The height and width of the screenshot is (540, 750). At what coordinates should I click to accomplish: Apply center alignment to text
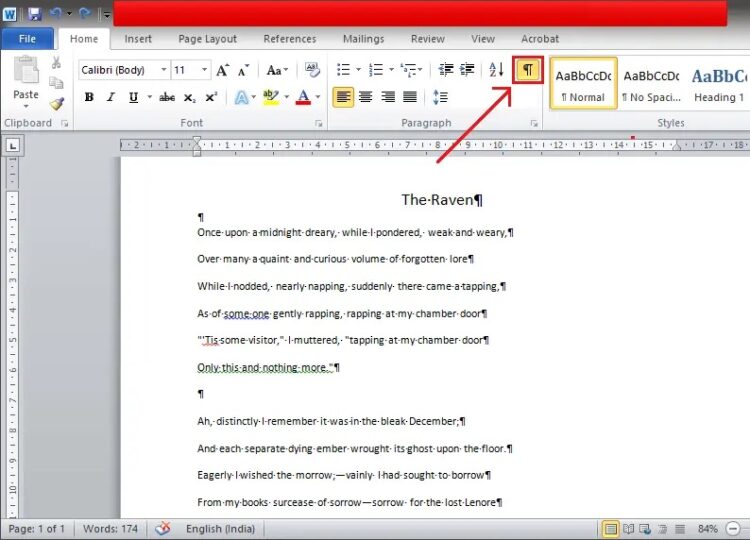[x=365, y=97]
